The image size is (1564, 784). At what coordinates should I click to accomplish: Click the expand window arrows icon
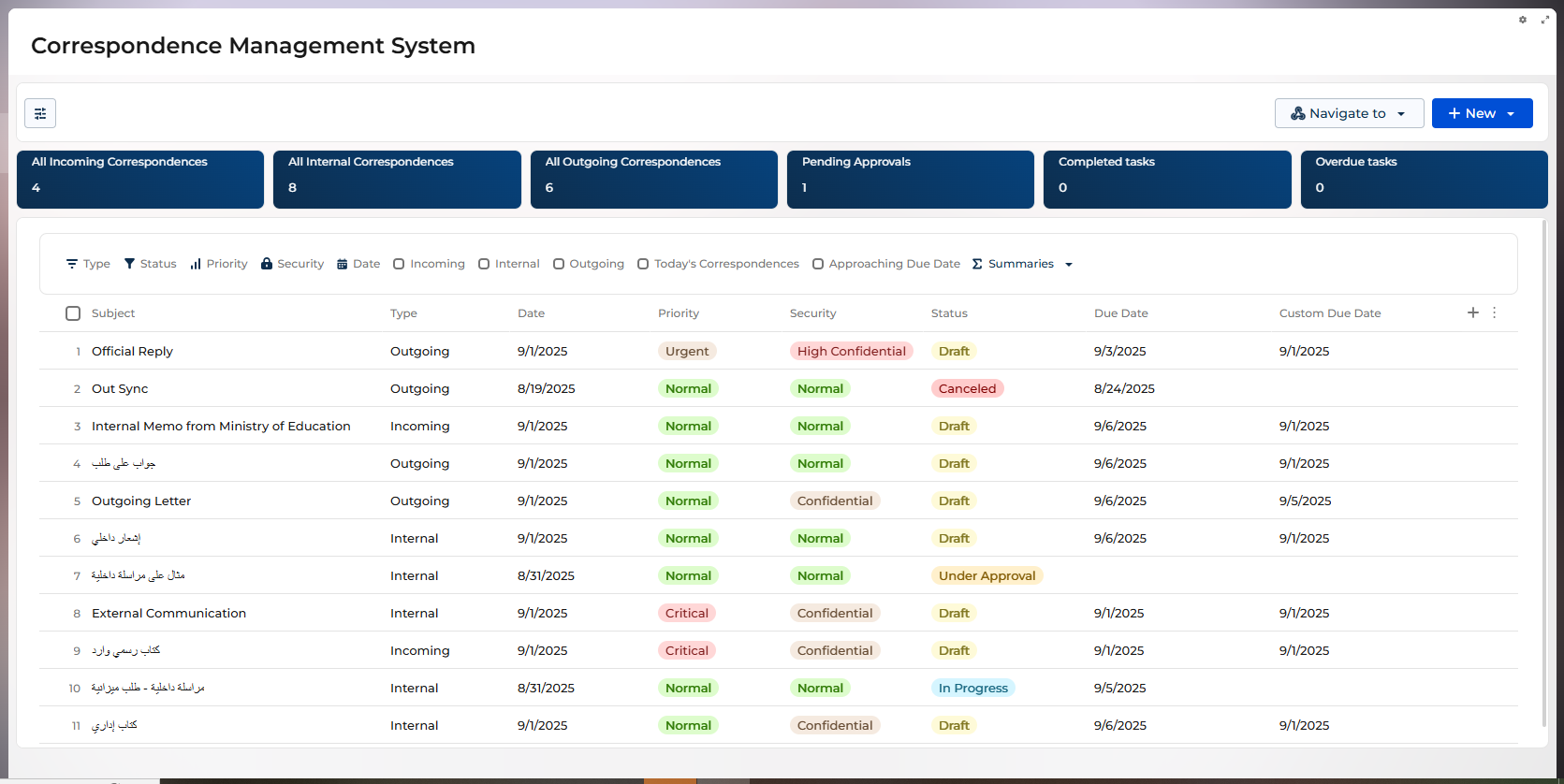pyautogui.click(x=1545, y=20)
